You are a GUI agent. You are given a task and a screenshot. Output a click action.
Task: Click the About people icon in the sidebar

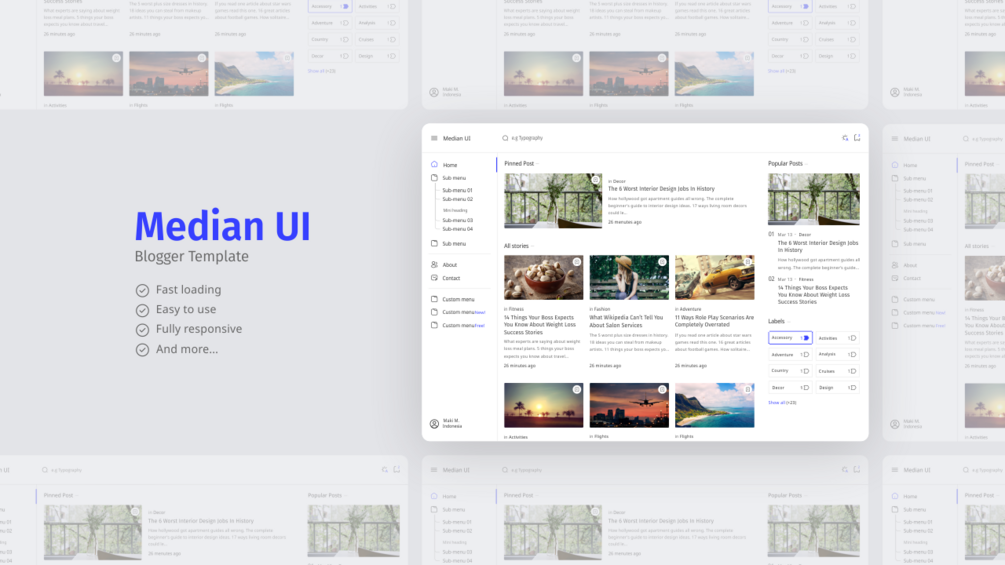coord(434,265)
